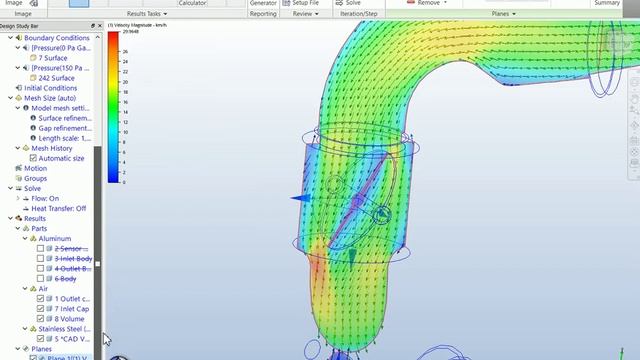Uncheck the 5 *CAD V... checkbox

pos(40,338)
